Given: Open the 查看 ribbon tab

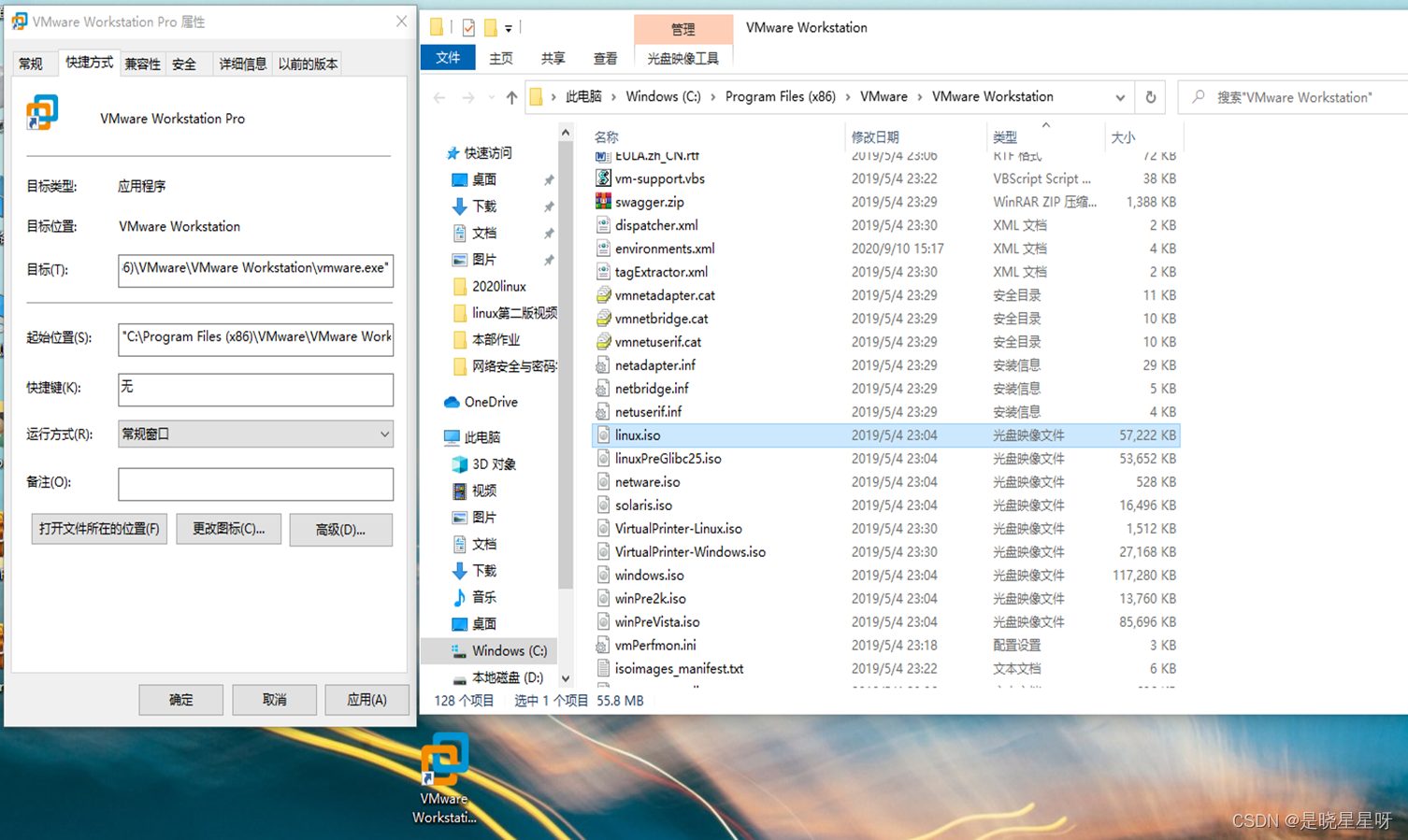Looking at the screenshot, I should point(605,57).
